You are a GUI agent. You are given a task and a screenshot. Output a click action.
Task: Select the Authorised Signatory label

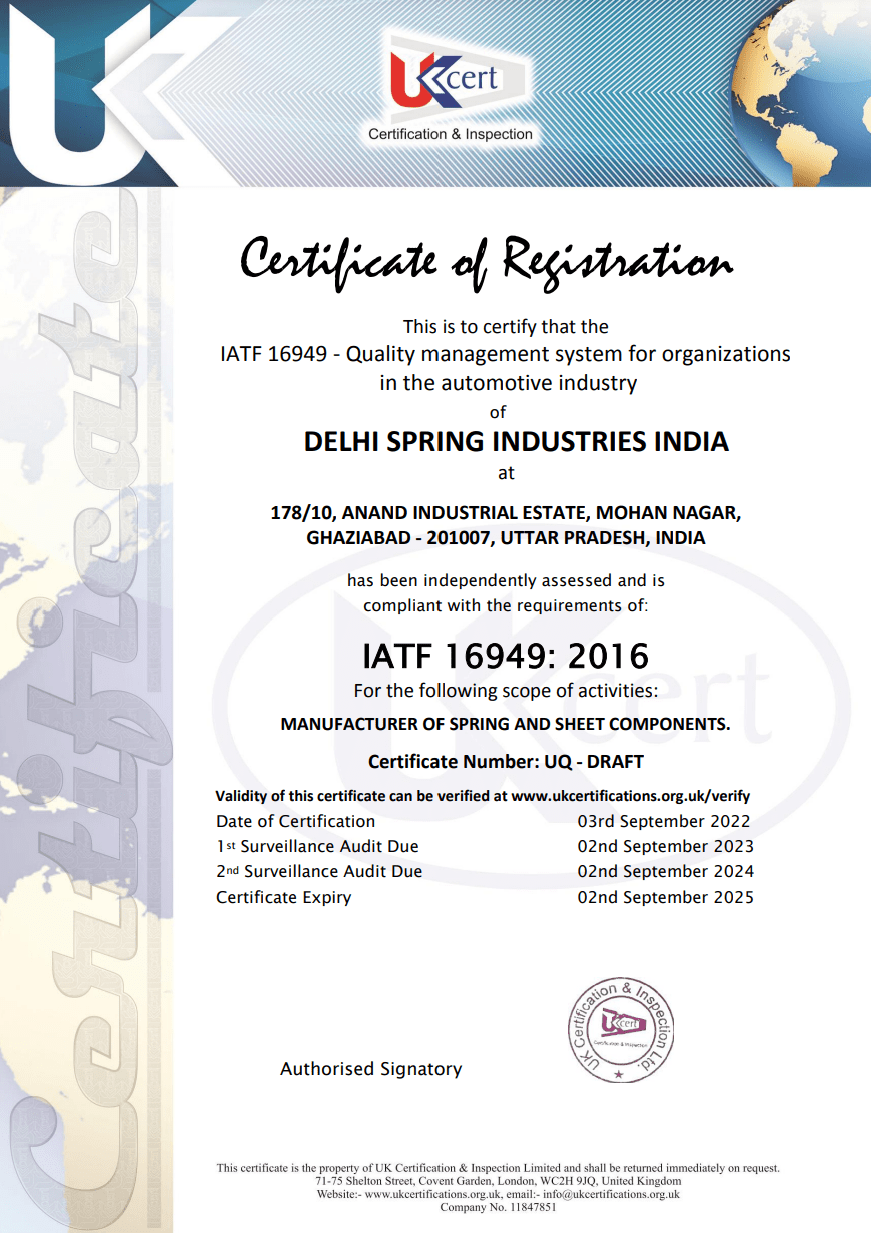point(371,1069)
